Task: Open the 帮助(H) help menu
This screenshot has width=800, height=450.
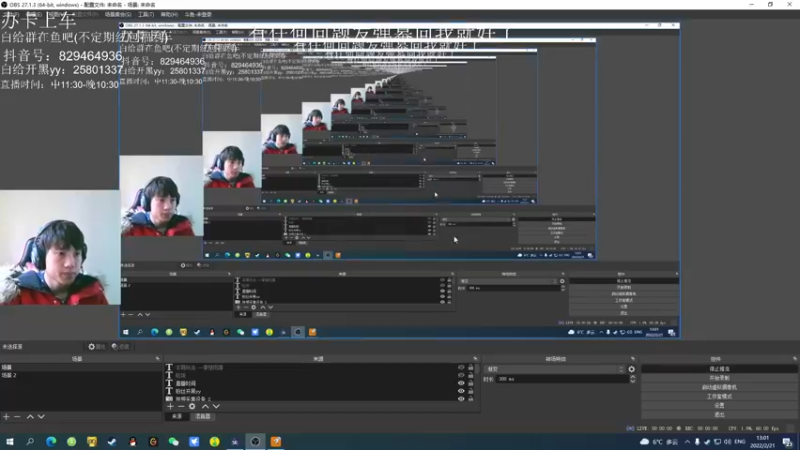Action: tap(169, 14)
